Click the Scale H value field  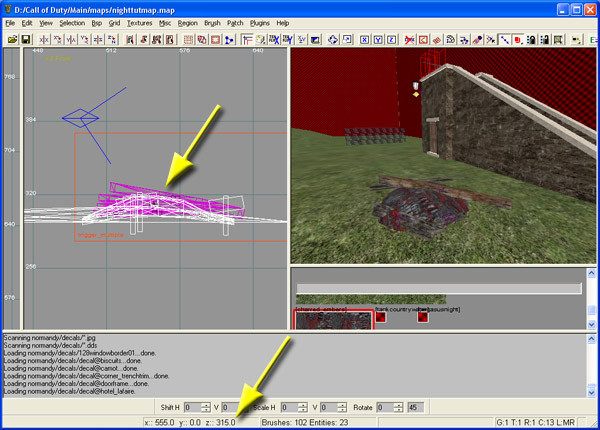(x=290, y=407)
